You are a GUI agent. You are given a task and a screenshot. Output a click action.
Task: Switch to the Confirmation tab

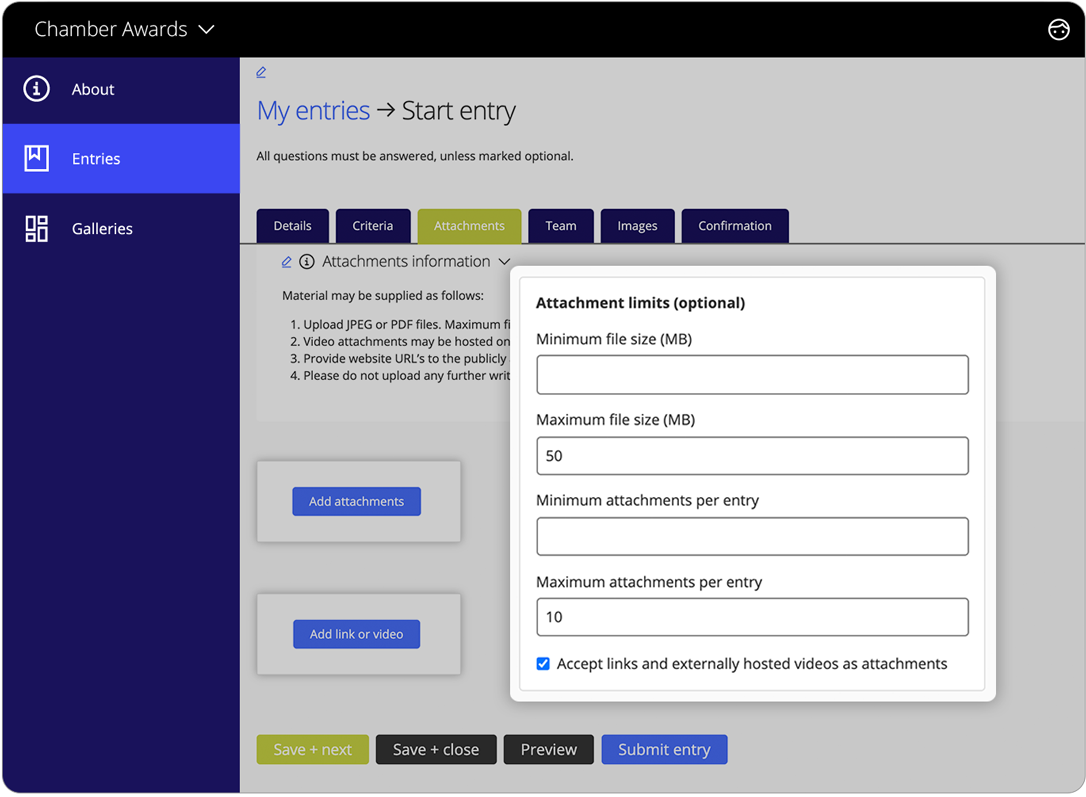pos(735,226)
